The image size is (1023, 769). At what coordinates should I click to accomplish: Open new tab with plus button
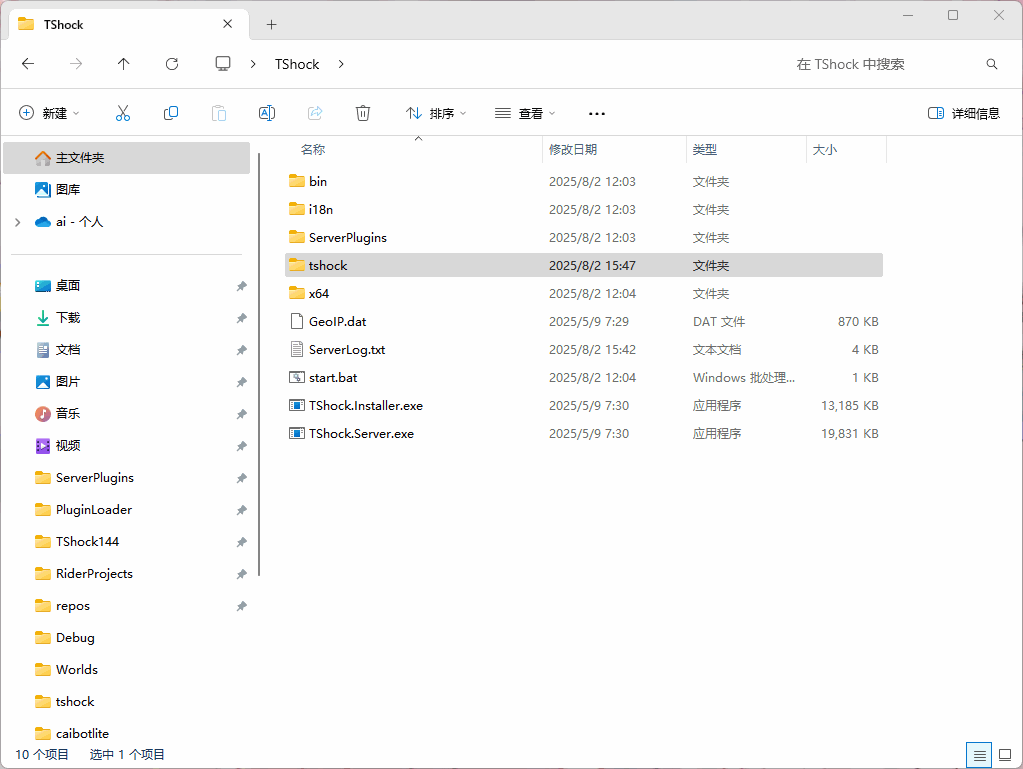pyautogui.click(x=271, y=25)
